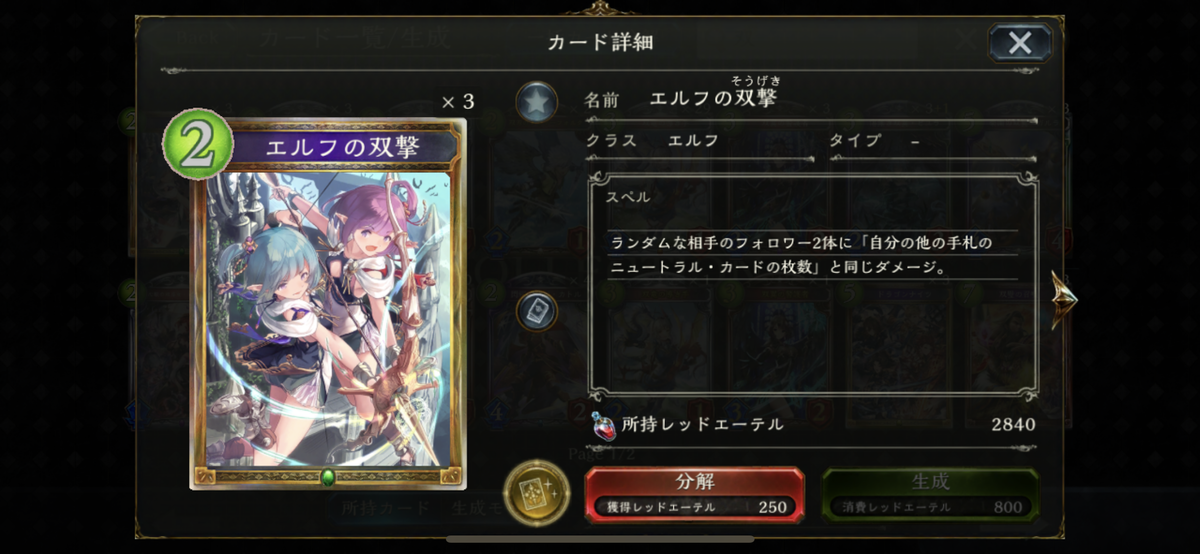The height and width of the screenshot is (554, 1200).
Task: Click the card-flip icon beside description box
Action: tap(537, 310)
